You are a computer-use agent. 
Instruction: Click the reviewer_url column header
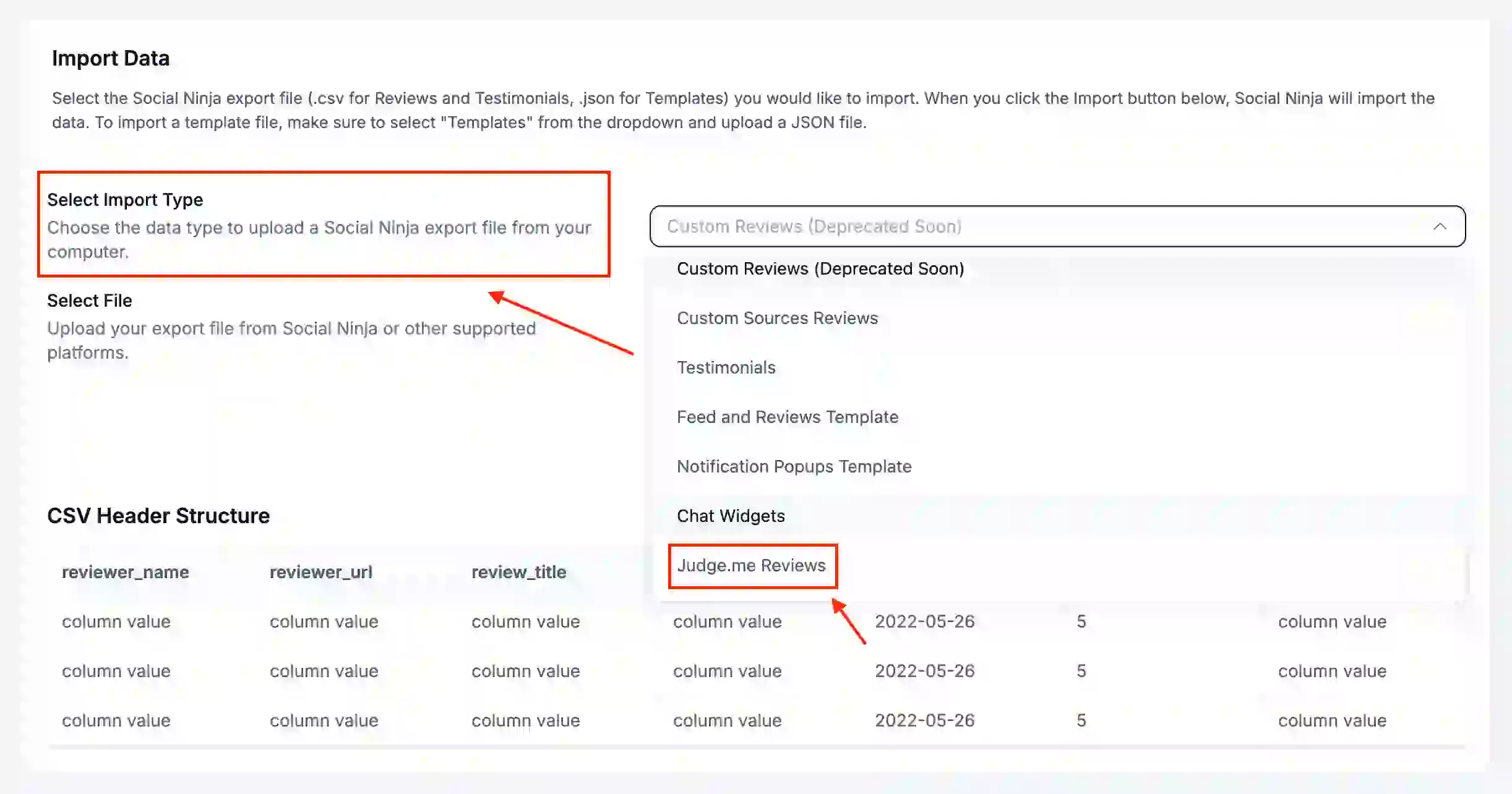coord(320,572)
